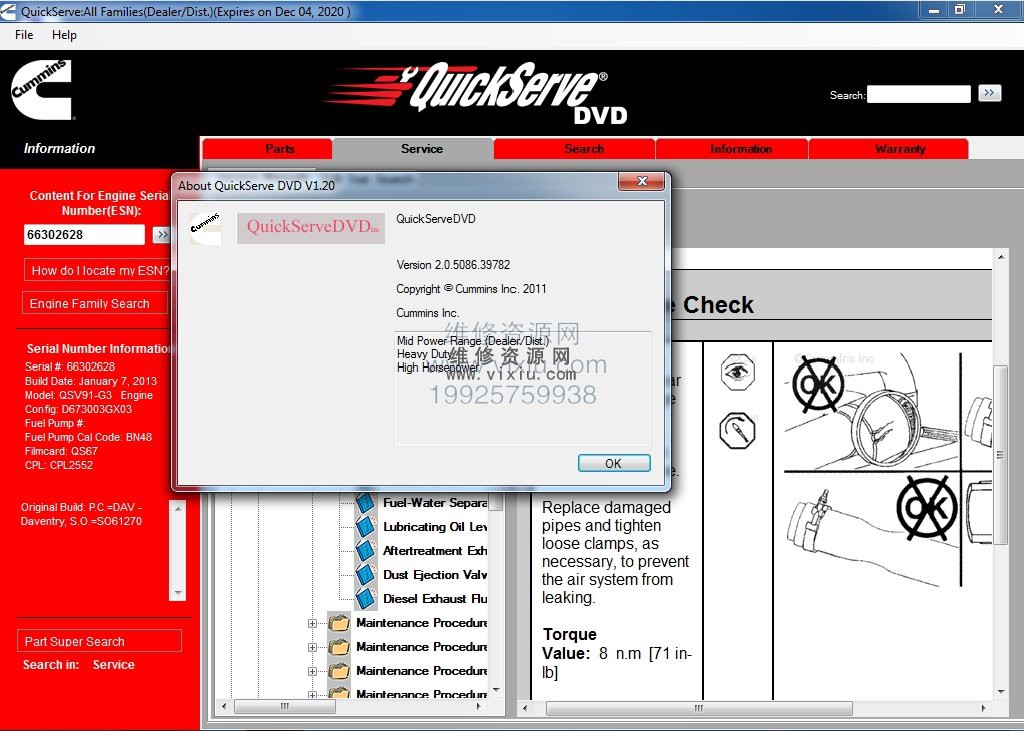Viewport: 1024px width, 731px height.
Task: Focus the top-right Search text box
Action: click(918, 94)
